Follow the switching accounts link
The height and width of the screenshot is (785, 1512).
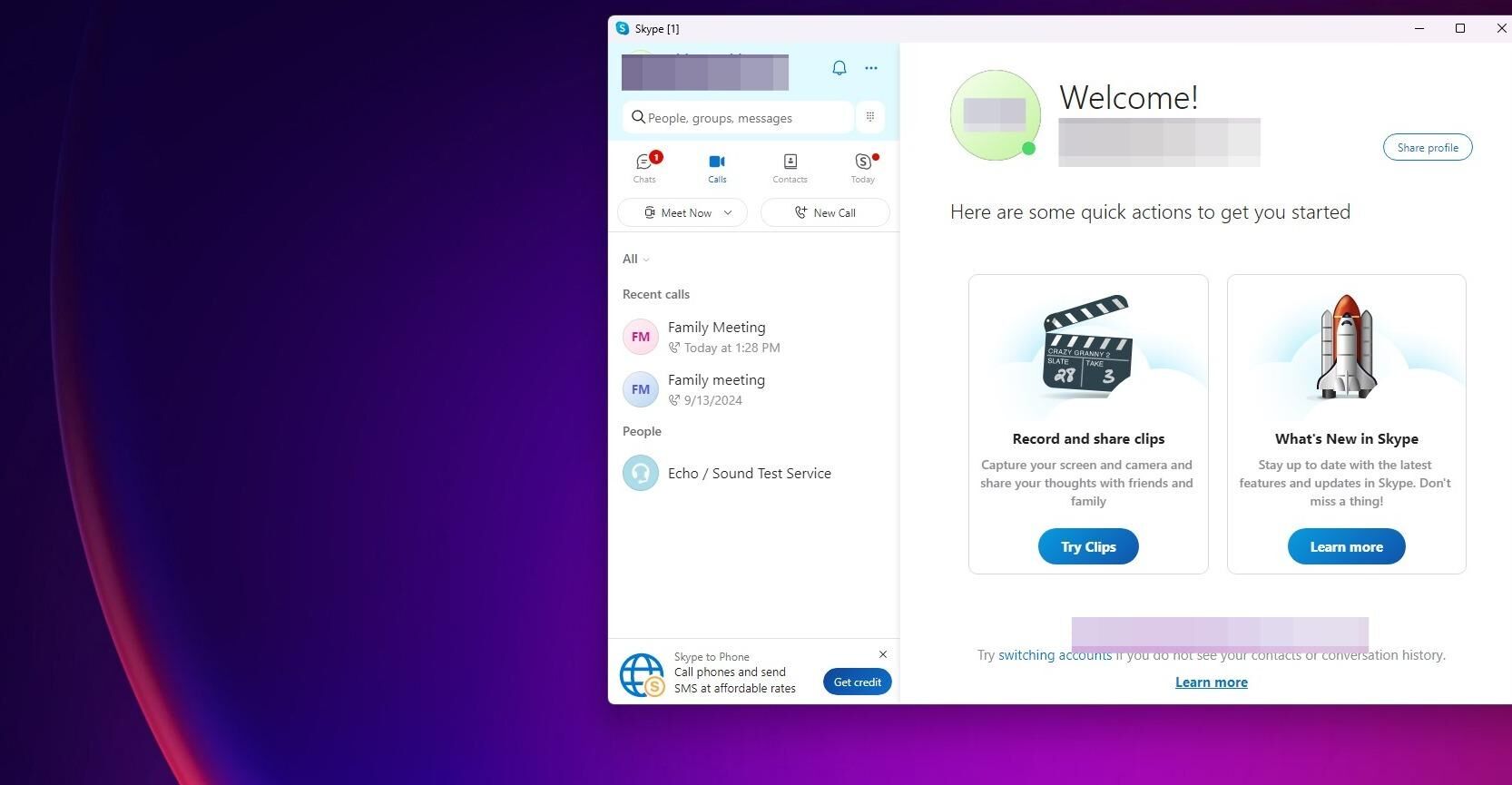tap(1055, 655)
